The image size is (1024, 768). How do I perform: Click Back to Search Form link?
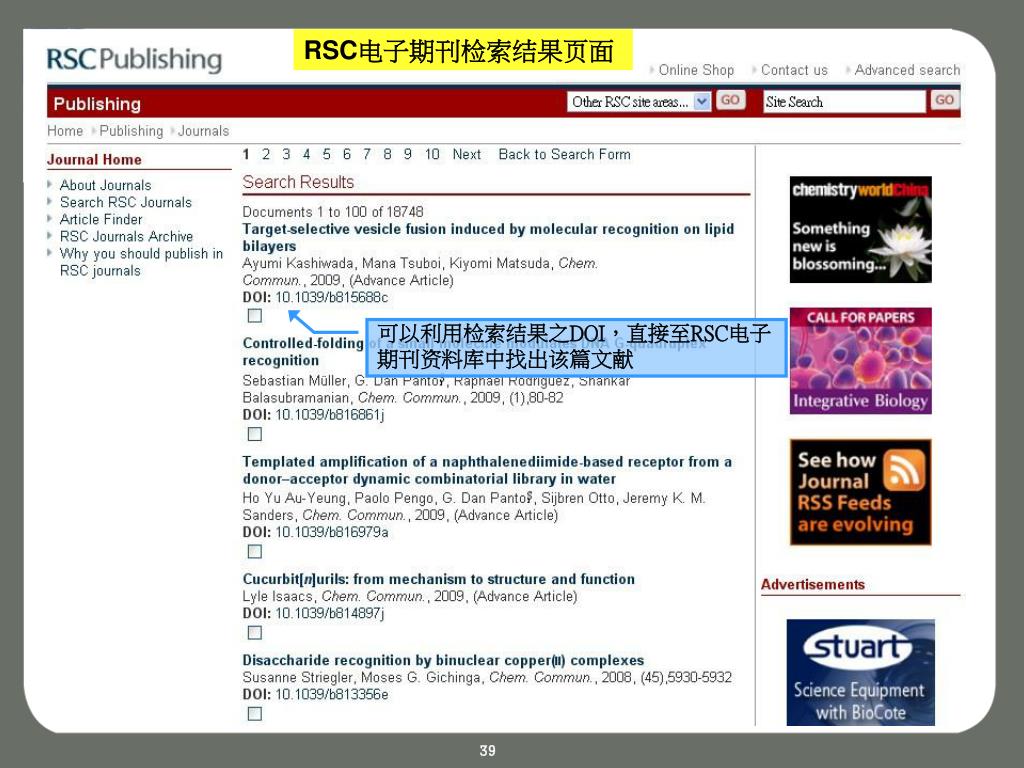click(564, 154)
